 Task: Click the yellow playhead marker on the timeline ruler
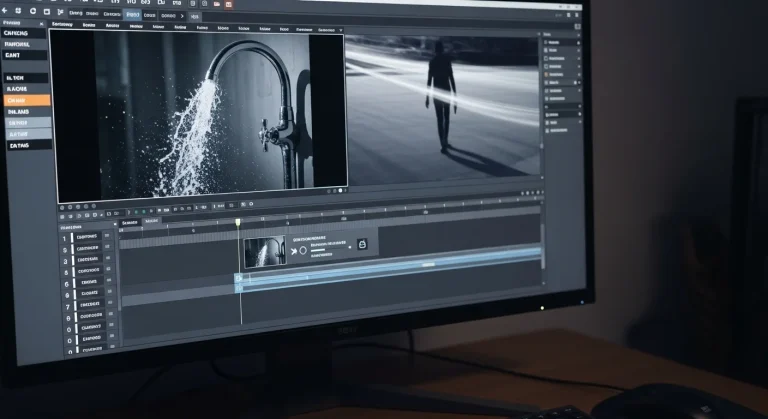(238, 222)
